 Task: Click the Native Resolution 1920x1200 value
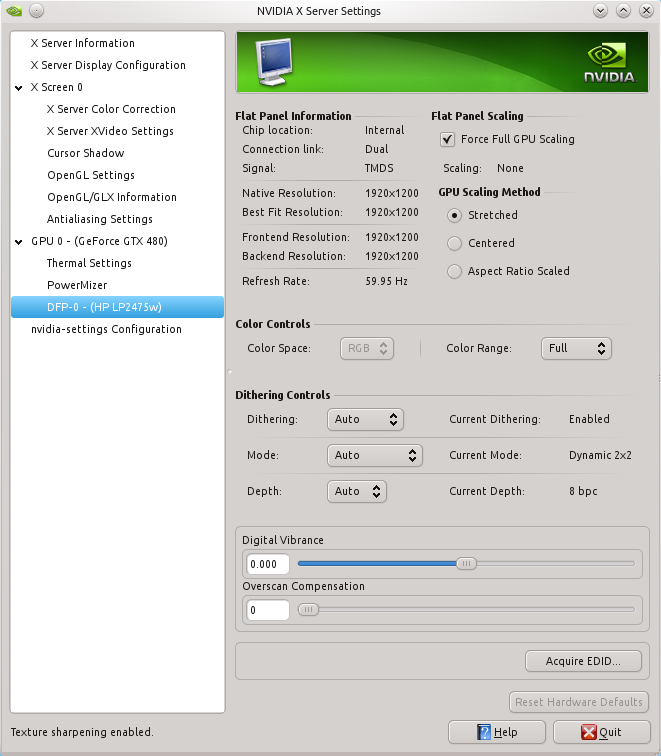pyautogui.click(x=391, y=193)
